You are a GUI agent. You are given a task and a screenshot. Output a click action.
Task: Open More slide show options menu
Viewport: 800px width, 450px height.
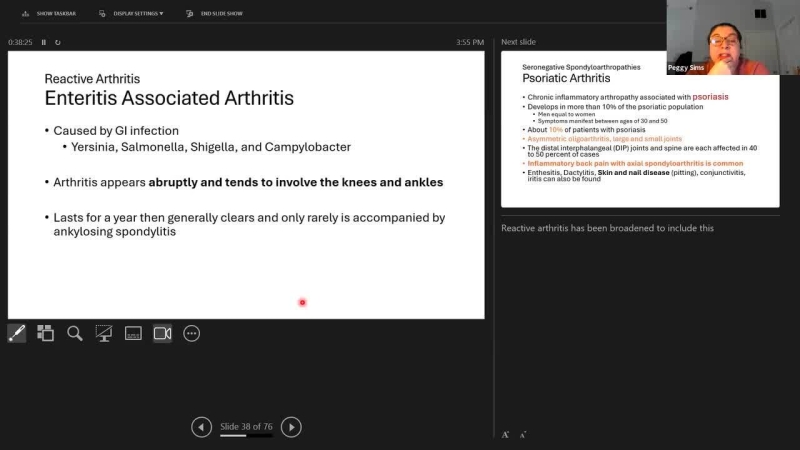[x=191, y=333]
